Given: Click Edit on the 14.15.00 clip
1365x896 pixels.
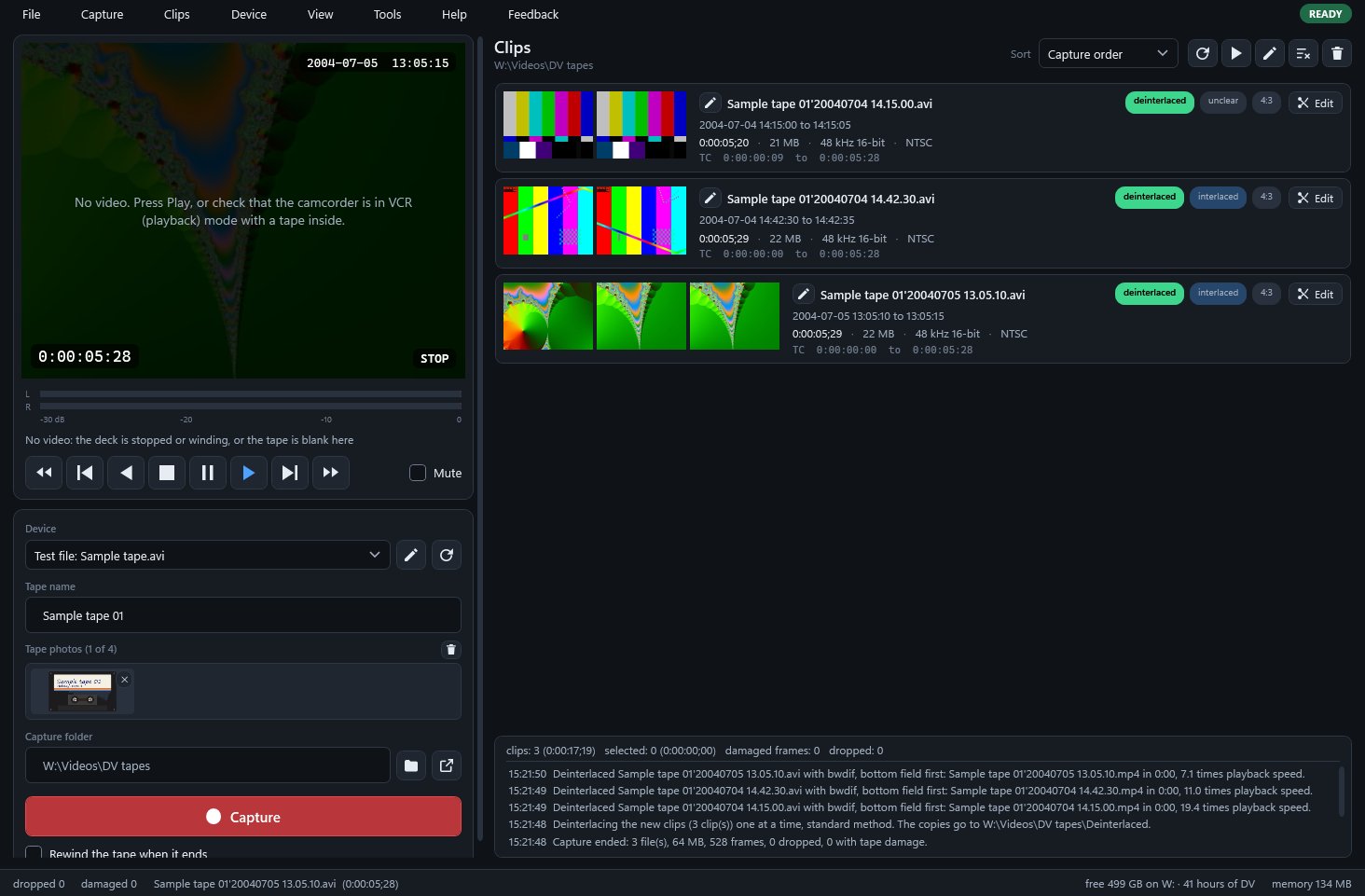Looking at the screenshot, I should coord(1316,103).
